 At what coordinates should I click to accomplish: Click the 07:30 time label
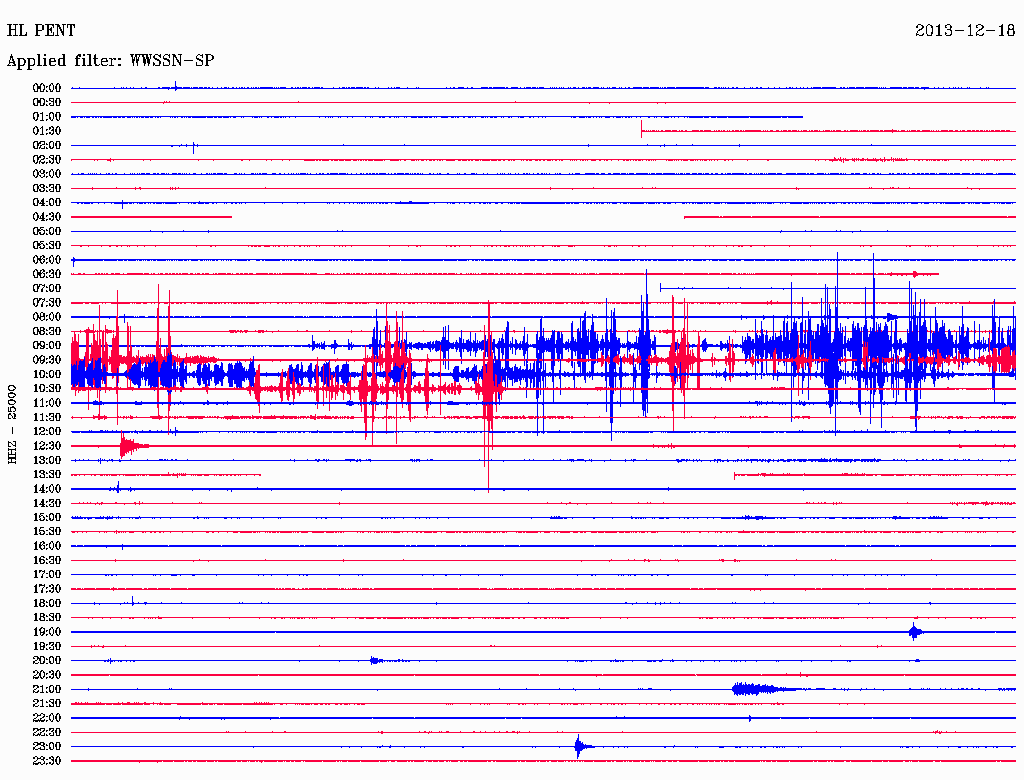click(47, 303)
